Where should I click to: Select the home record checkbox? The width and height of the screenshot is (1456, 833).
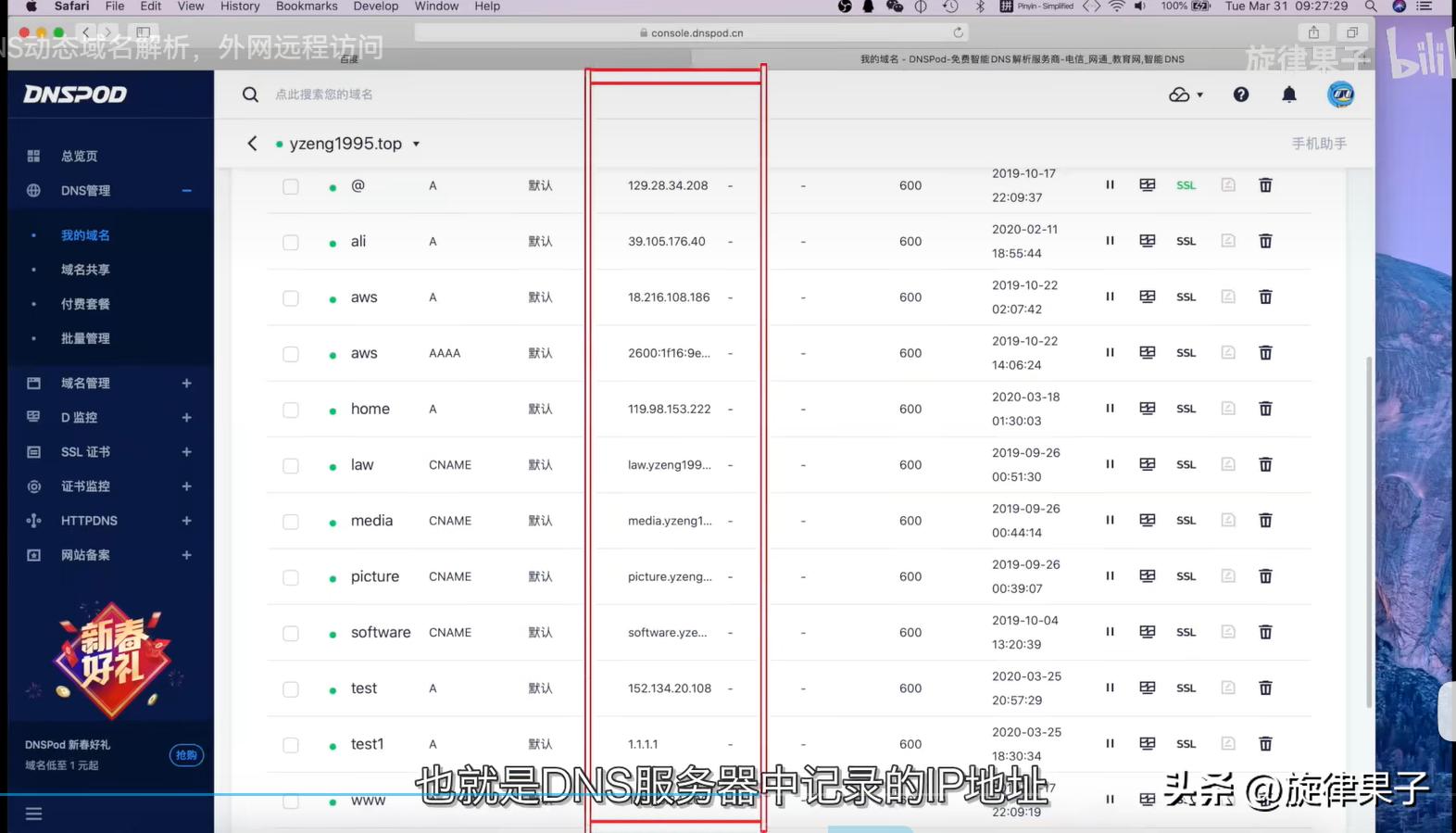(x=291, y=410)
